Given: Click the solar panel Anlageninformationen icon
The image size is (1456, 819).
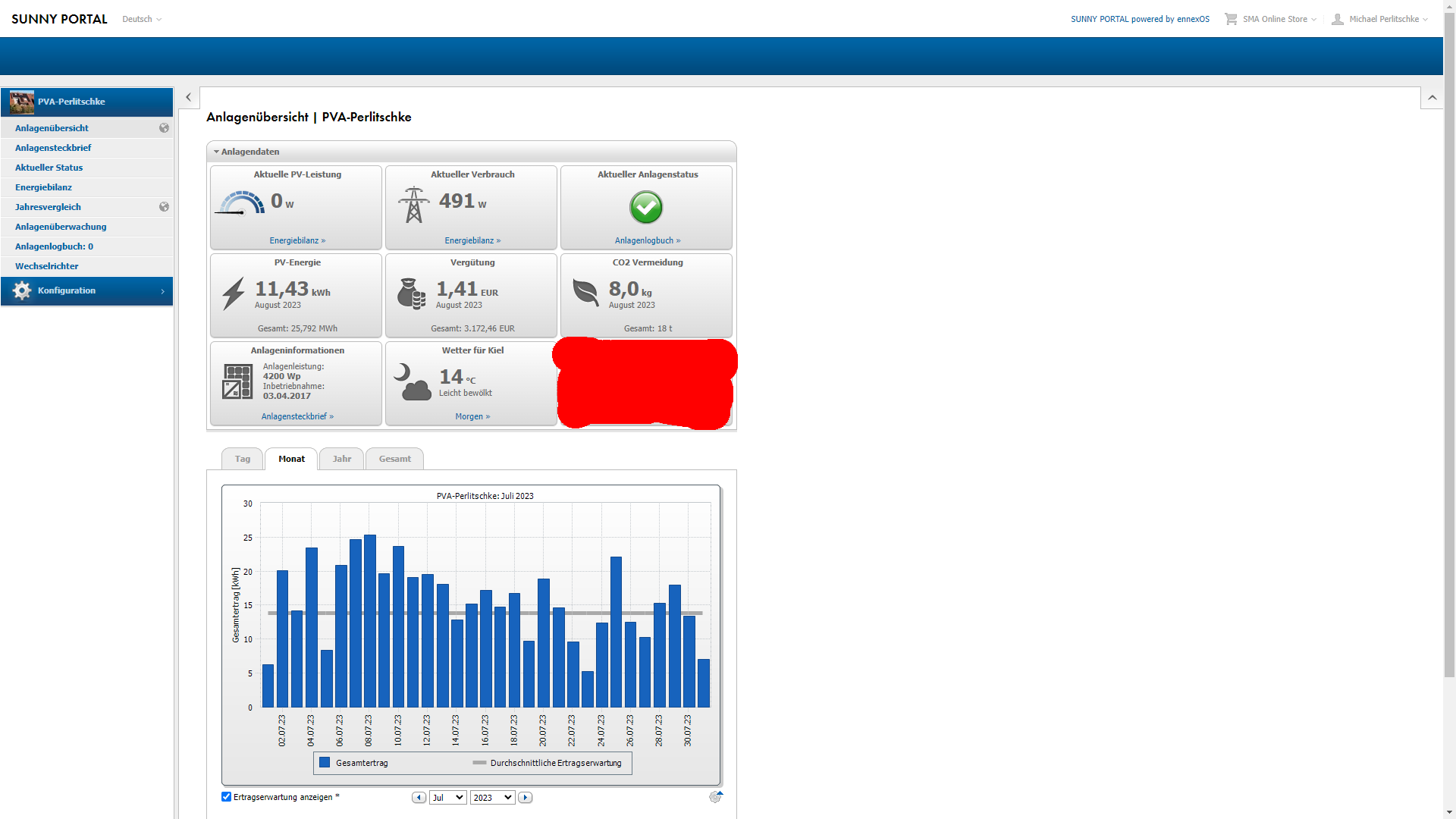Looking at the screenshot, I should click(237, 381).
